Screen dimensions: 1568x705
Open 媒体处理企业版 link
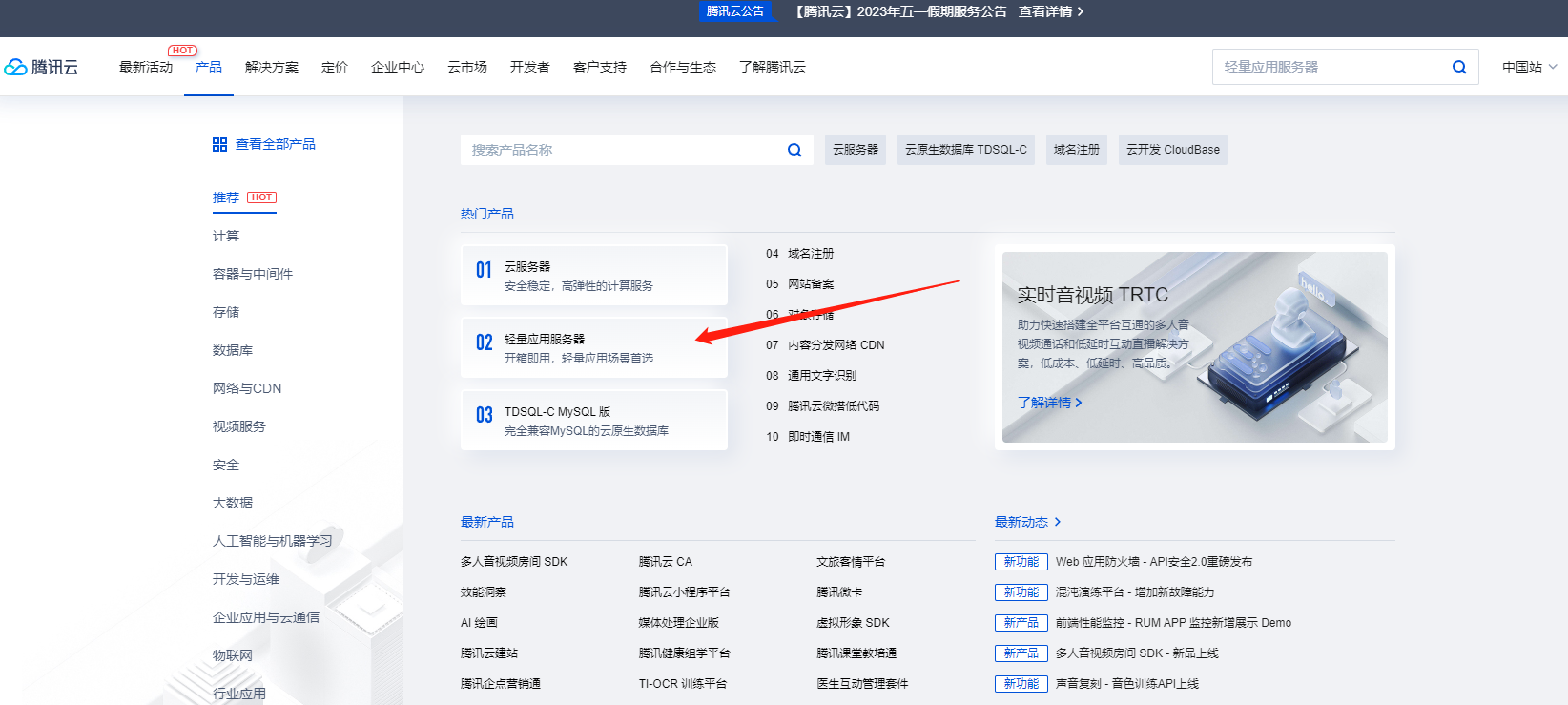pyautogui.click(x=679, y=623)
